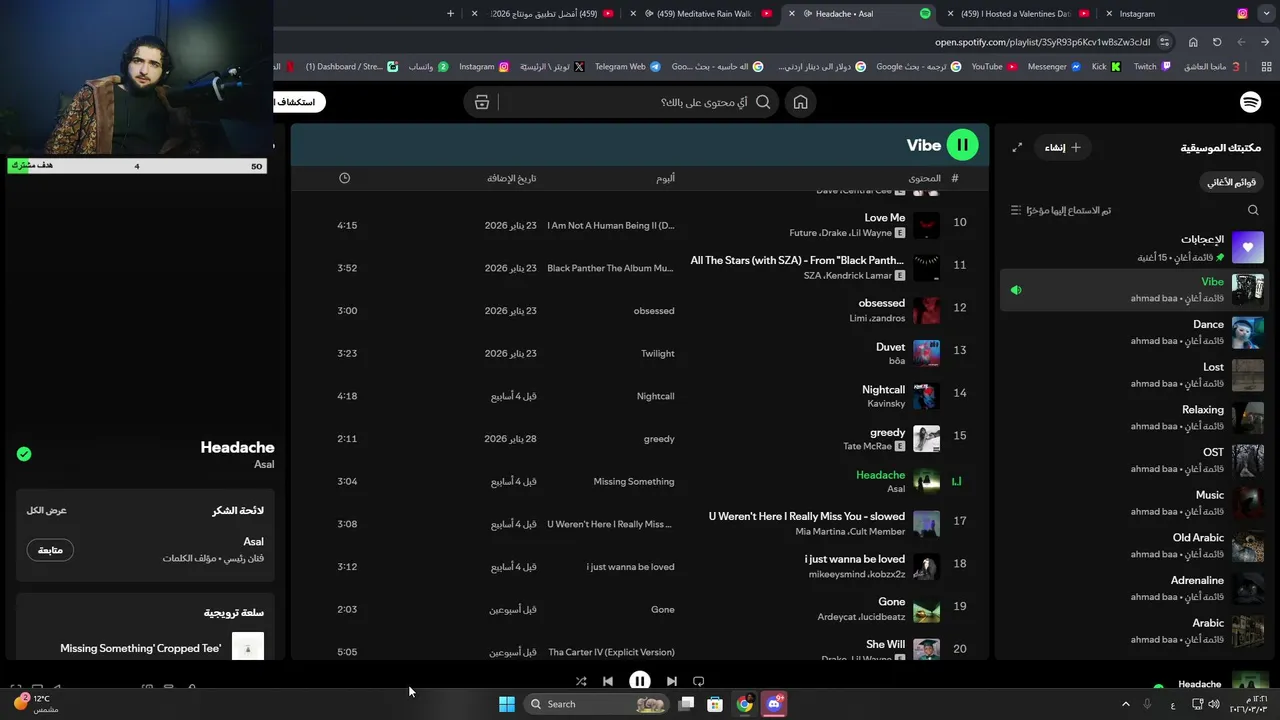Click the 'Duvet' album cover thumbnail
The width and height of the screenshot is (1280, 720).
coord(926,353)
